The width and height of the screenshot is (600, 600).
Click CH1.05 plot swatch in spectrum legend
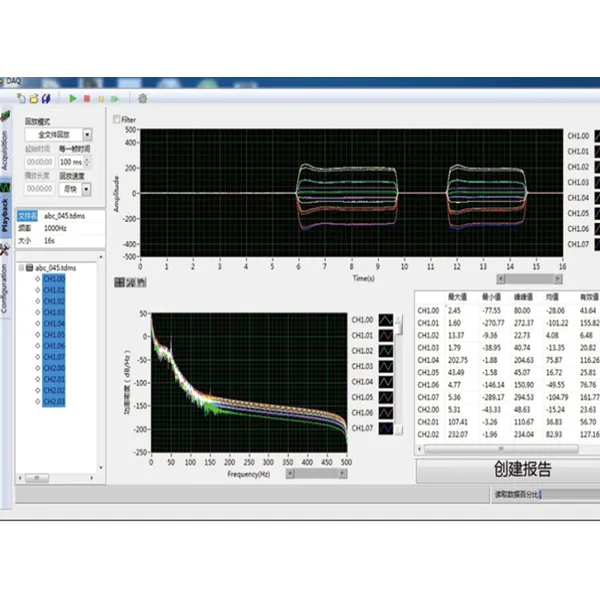(386, 397)
